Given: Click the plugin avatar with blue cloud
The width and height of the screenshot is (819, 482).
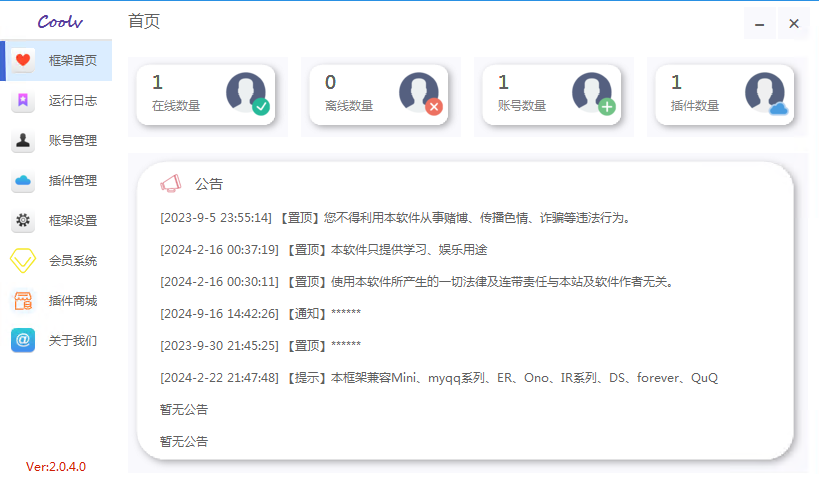Looking at the screenshot, I should pos(766,93).
